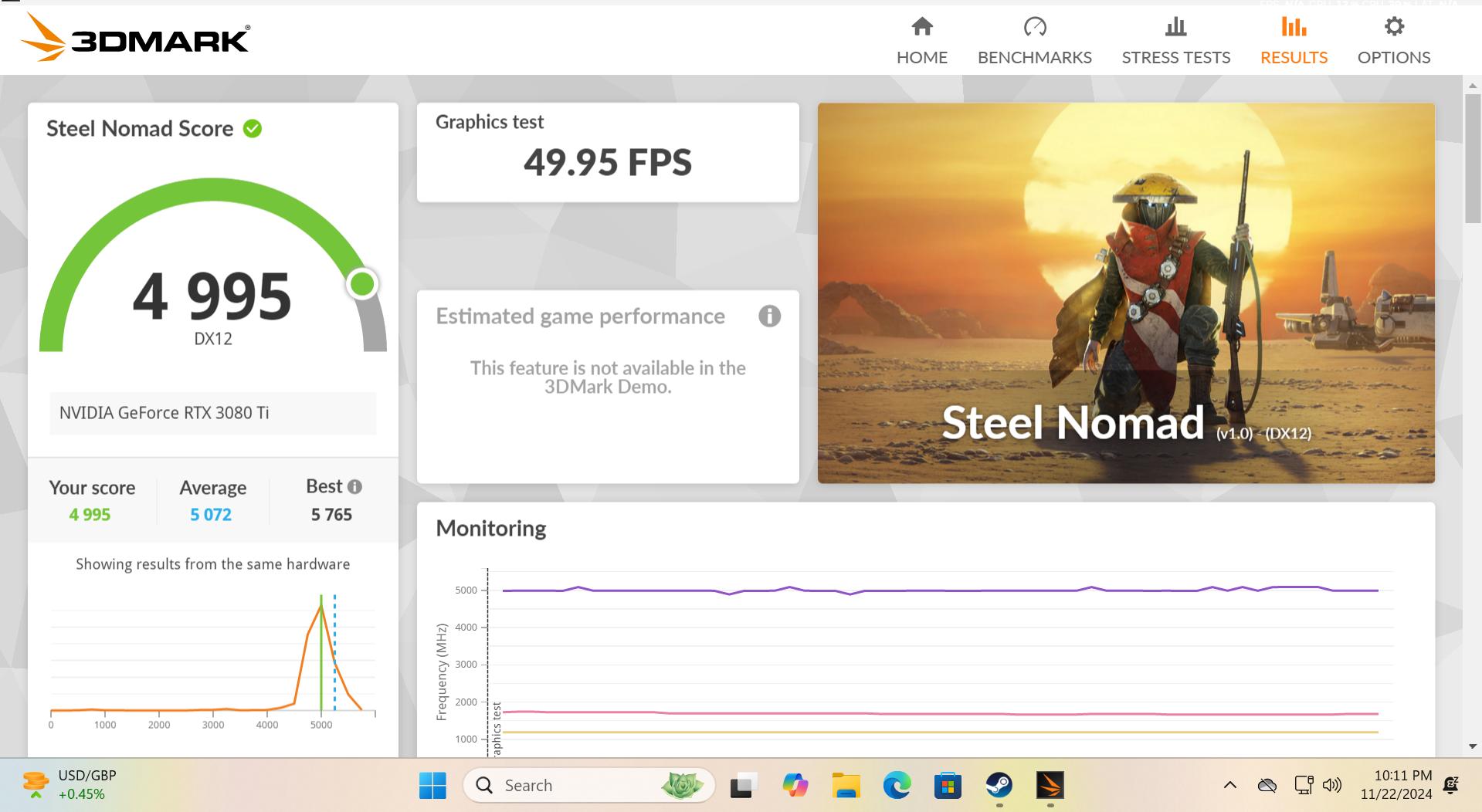Image resolution: width=1482 pixels, height=812 pixels.
Task: Open the HOME section
Action: tap(922, 41)
